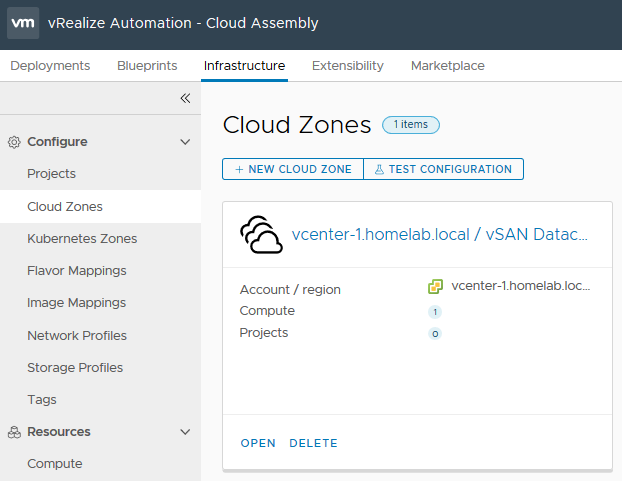Click the vCenter account region icon
This screenshot has width=622, height=481.
pyautogui.click(x=435, y=286)
